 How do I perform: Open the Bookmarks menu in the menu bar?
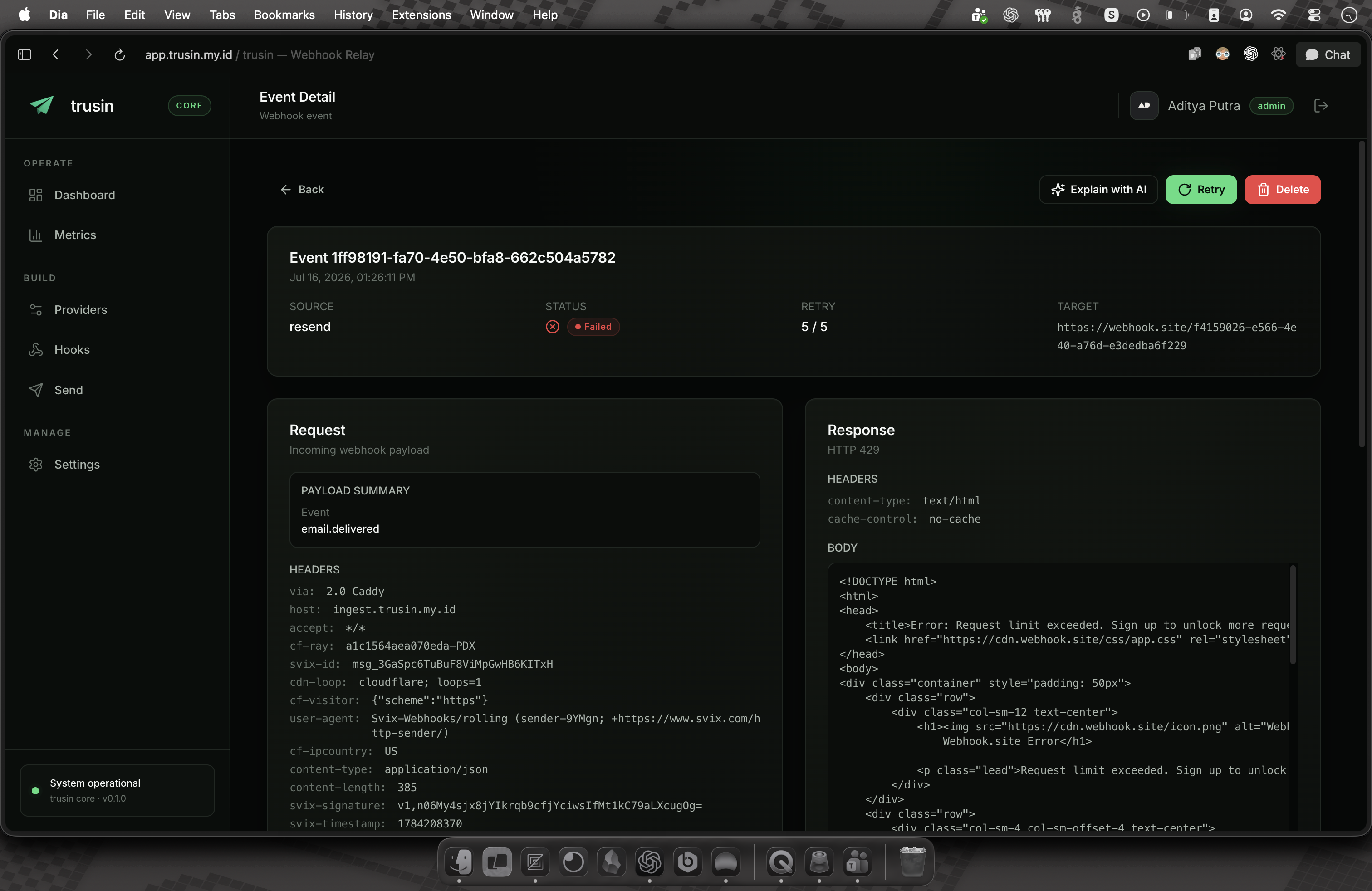click(284, 15)
